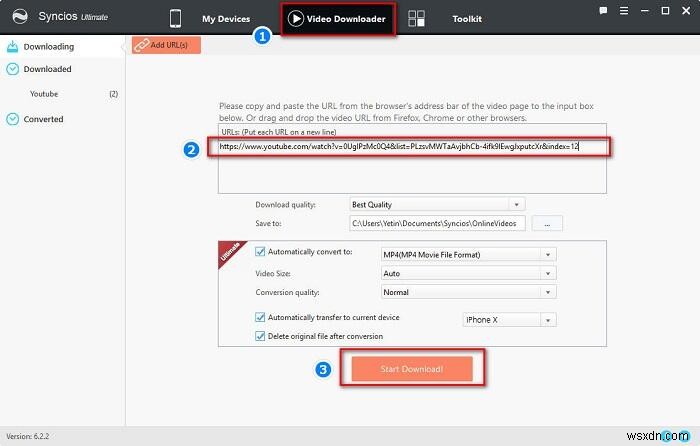Toggle Automatically convert to checkbox
700x446 pixels.
(x=260, y=252)
